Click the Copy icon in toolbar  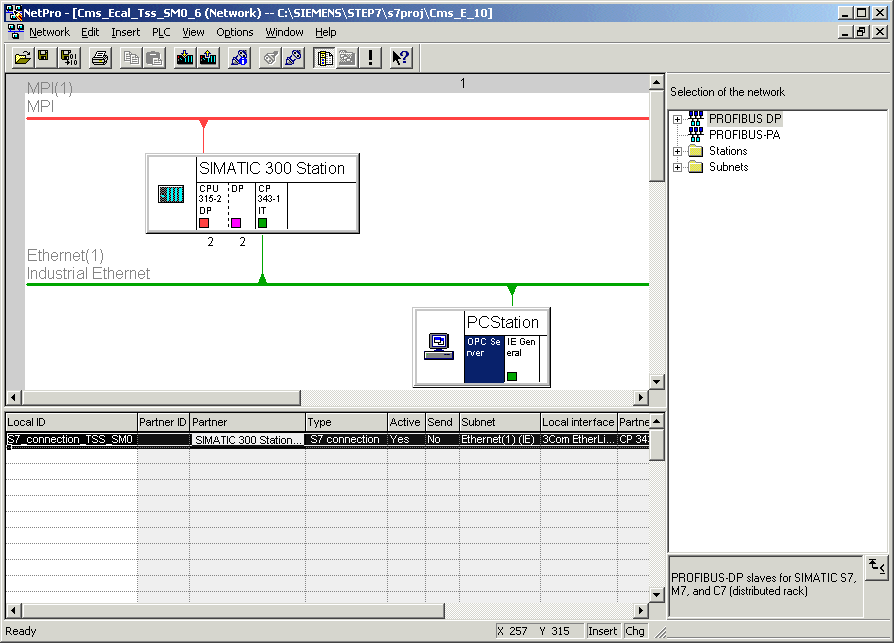pyautogui.click(x=131, y=58)
